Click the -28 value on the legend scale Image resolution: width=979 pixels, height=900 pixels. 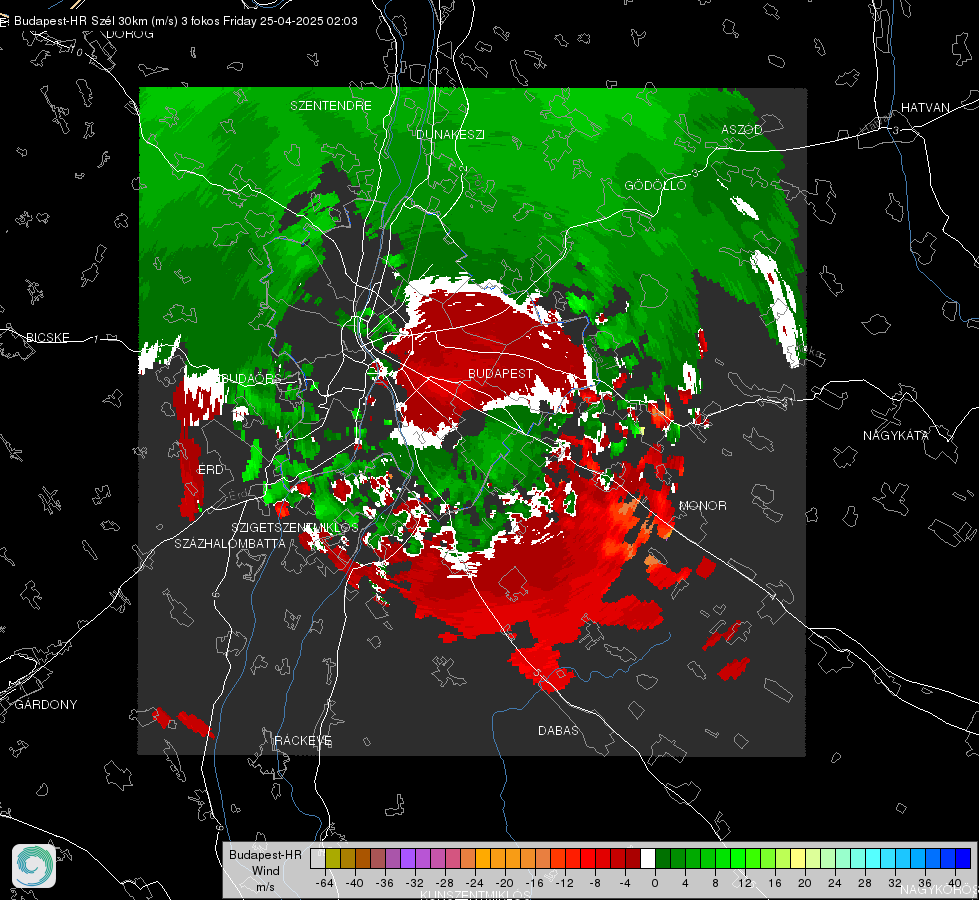point(445,883)
